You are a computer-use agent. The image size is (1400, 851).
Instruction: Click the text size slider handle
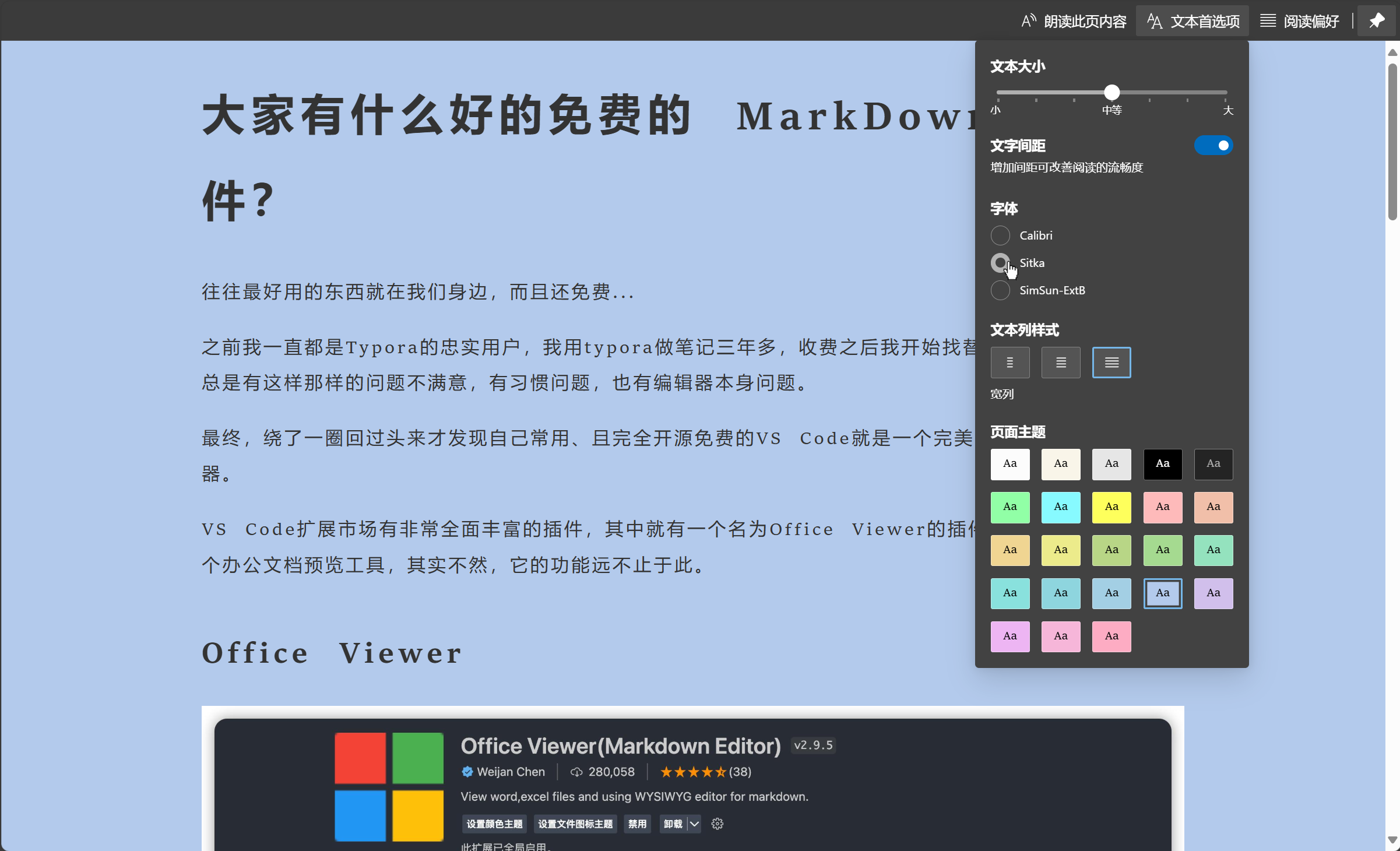pyautogui.click(x=1111, y=92)
